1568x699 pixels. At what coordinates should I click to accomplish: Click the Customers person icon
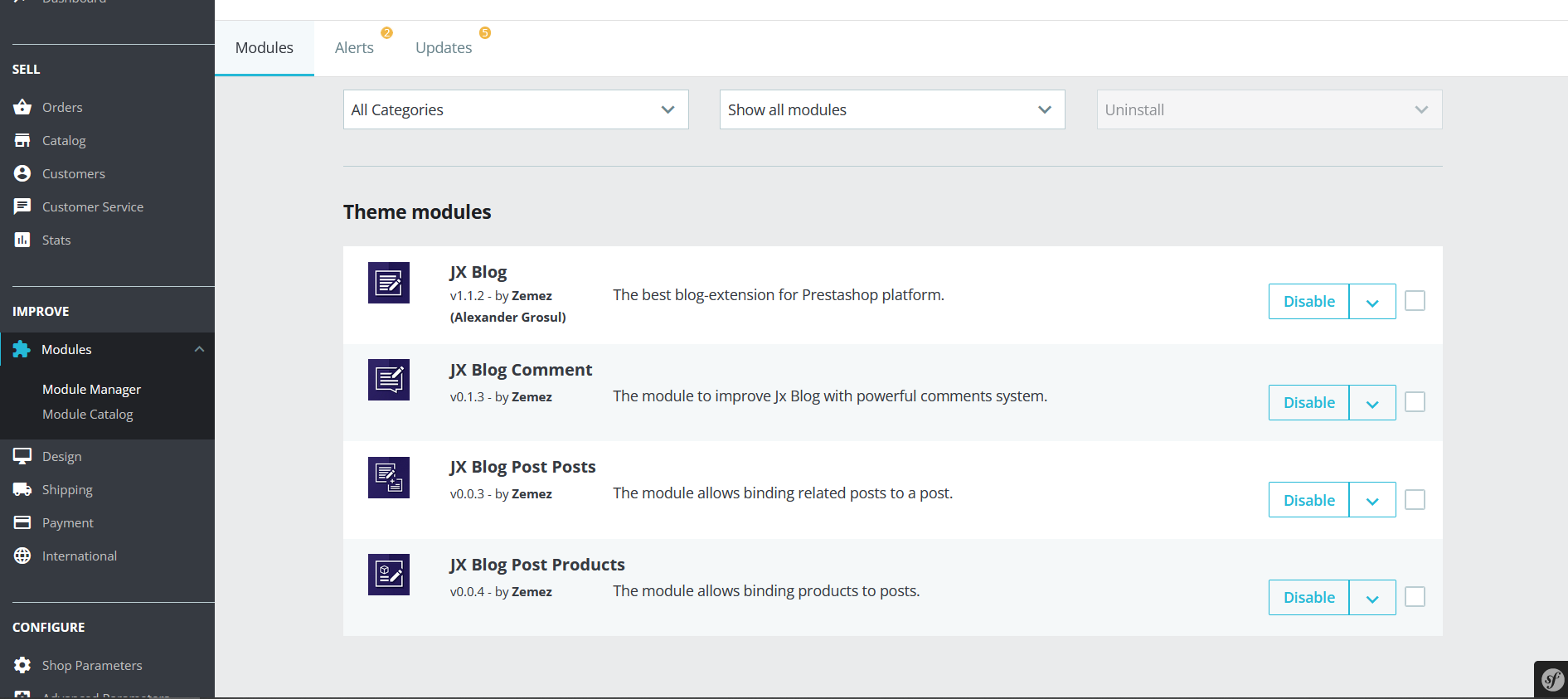coord(22,173)
